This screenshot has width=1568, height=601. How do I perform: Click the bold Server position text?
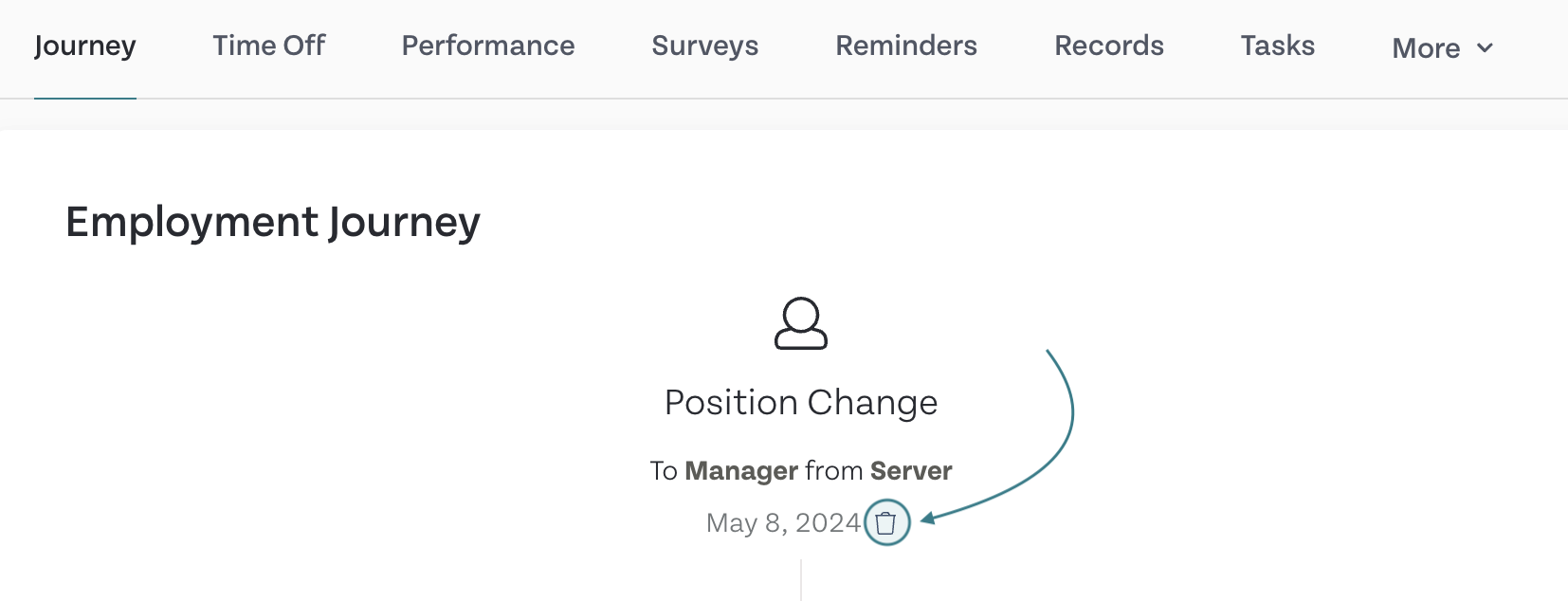click(911, 471)
